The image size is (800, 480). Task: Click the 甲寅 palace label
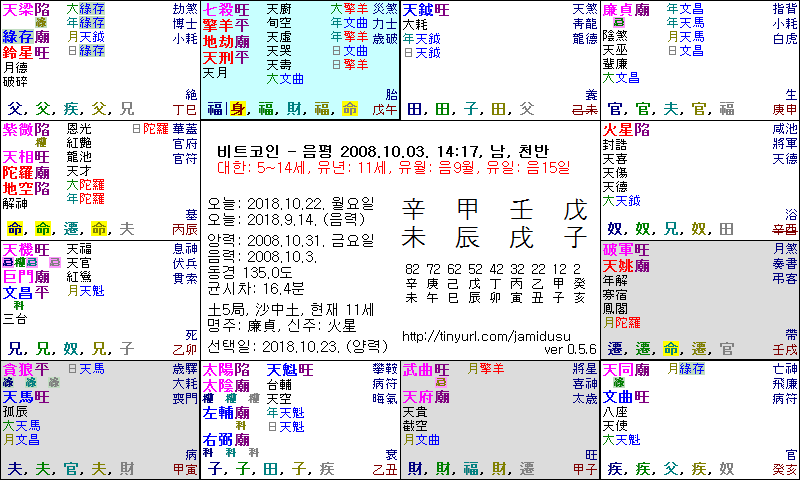point(185,470)
